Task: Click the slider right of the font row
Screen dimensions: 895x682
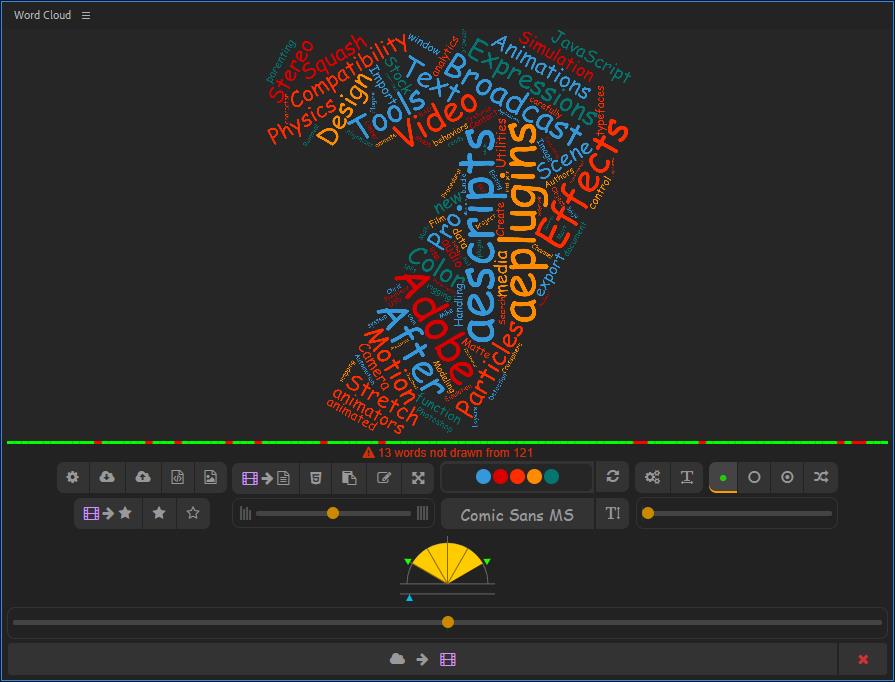Action: tap(737, 513)
